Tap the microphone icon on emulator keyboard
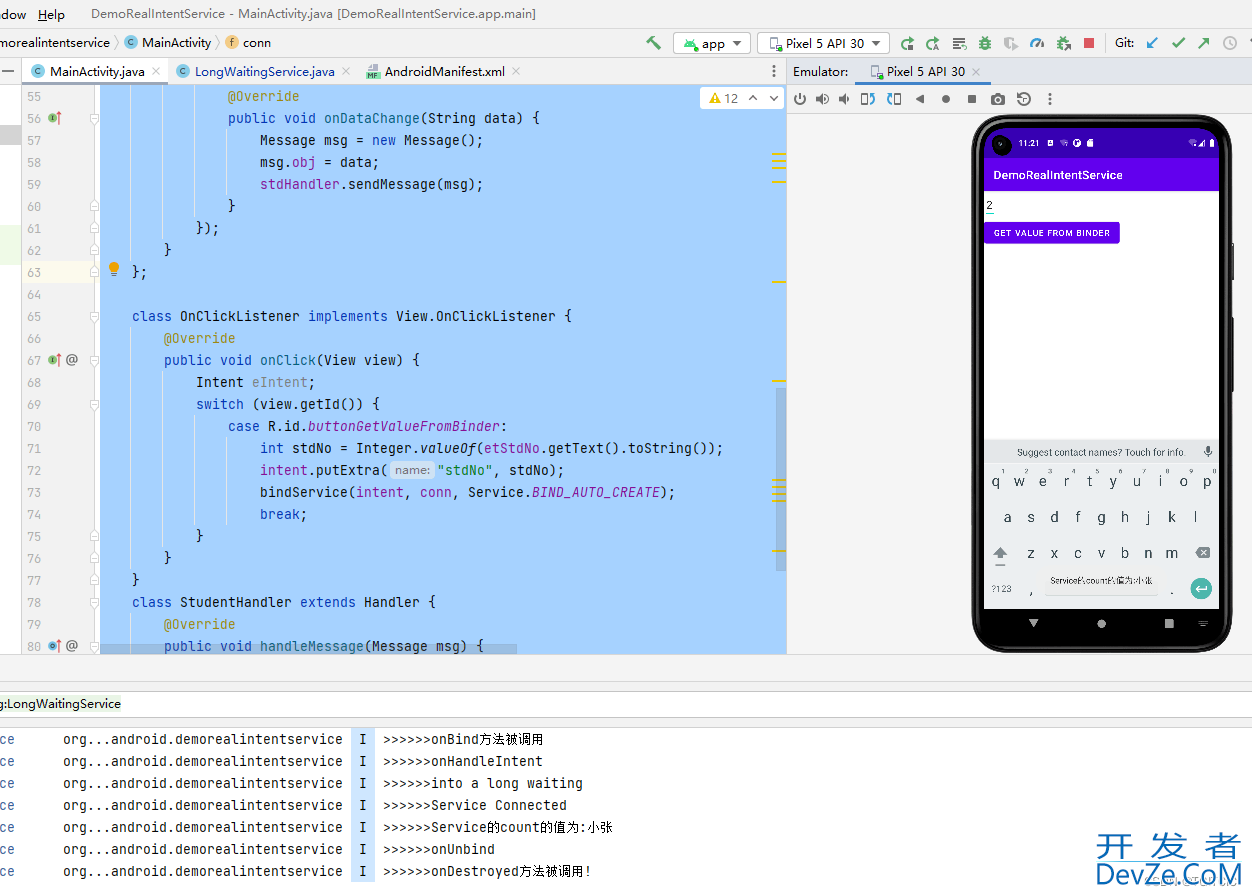Image resolution: width=1252 pixels, height=896 pixels. [x=1208, y=452]
